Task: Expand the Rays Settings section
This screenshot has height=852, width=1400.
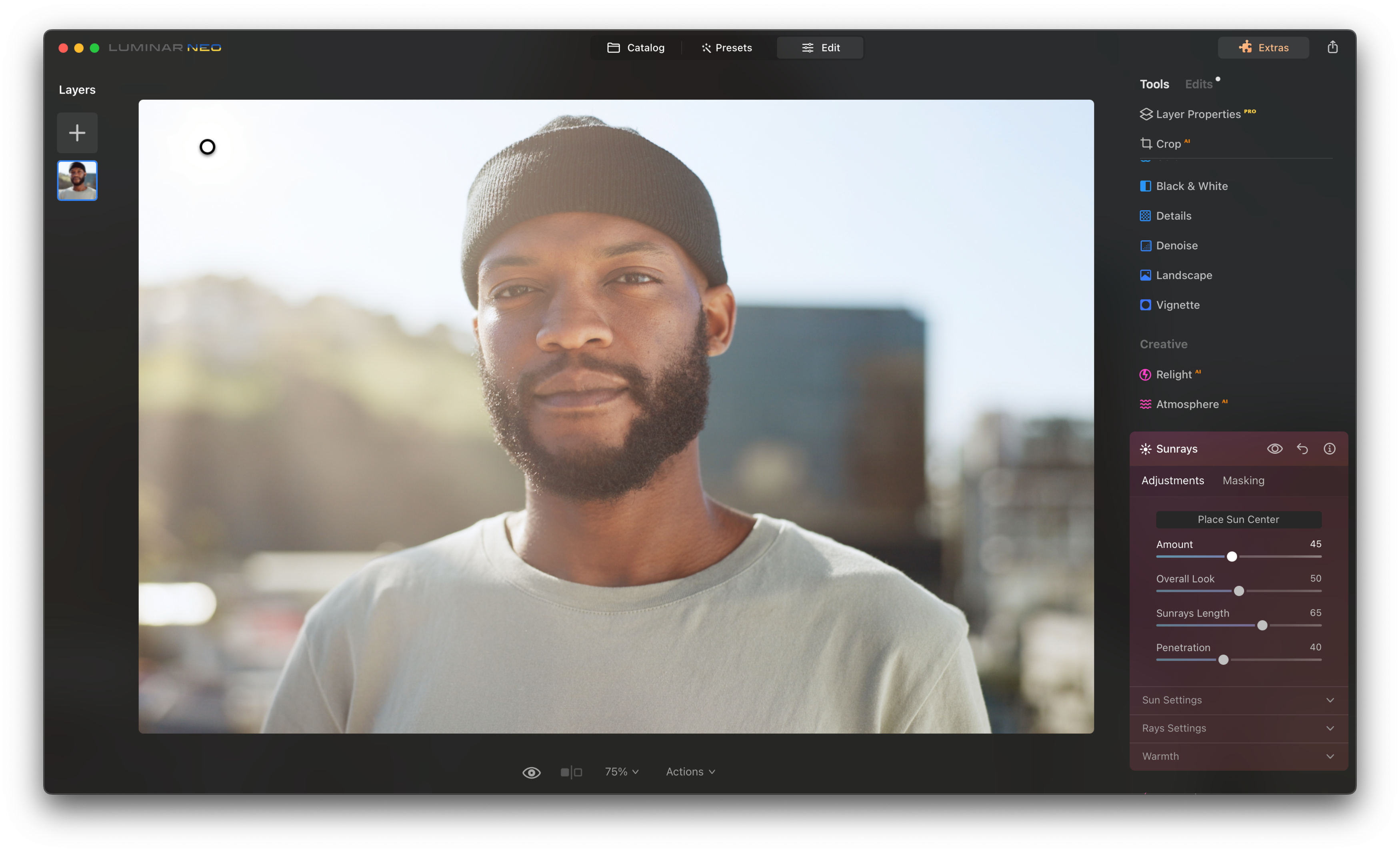Action: [x=1238, y=727]
